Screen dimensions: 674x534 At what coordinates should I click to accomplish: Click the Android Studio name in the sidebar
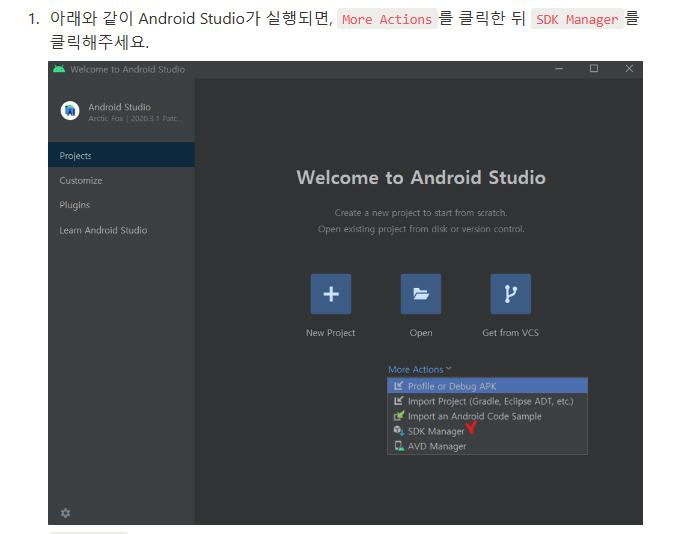coord(119,107)
